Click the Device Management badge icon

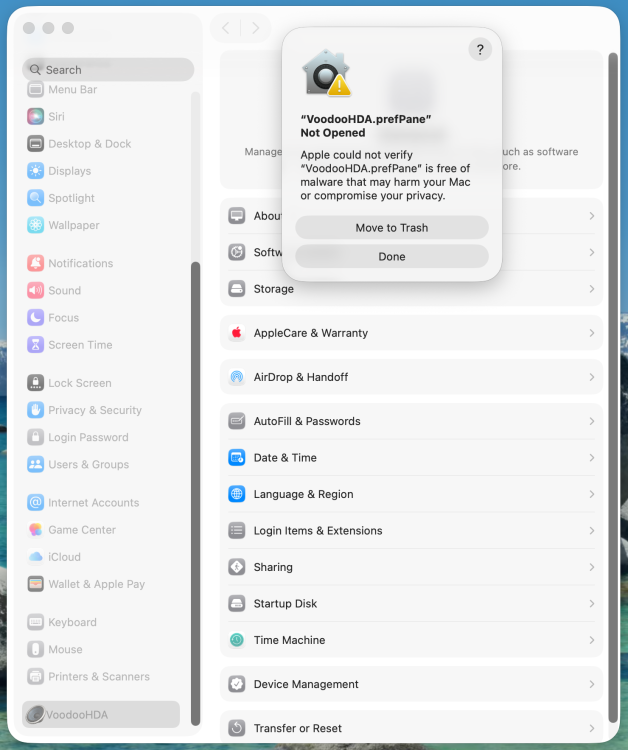click(236, 684)
